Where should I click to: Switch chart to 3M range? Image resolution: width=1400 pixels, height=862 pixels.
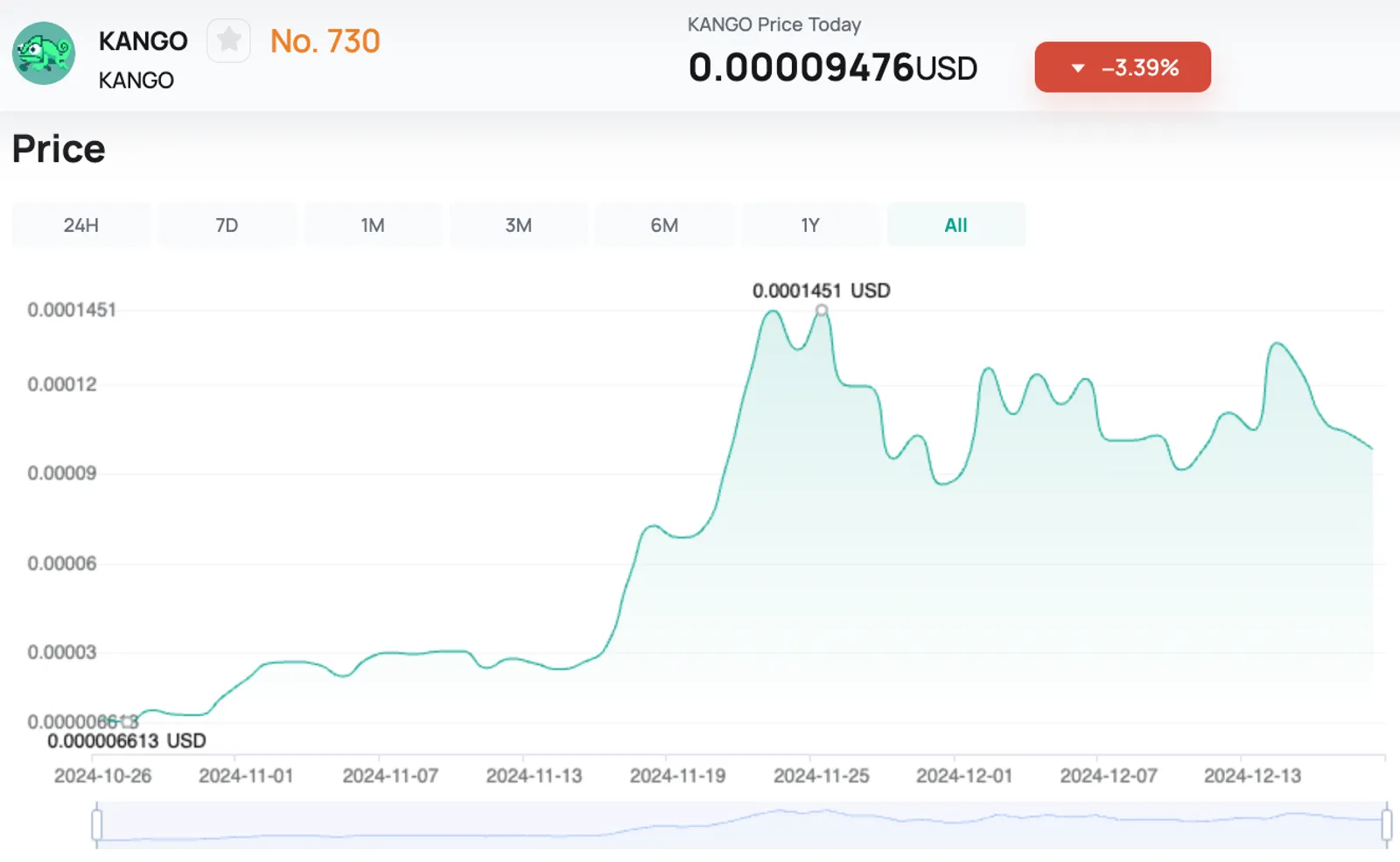[x=519, y=225]
